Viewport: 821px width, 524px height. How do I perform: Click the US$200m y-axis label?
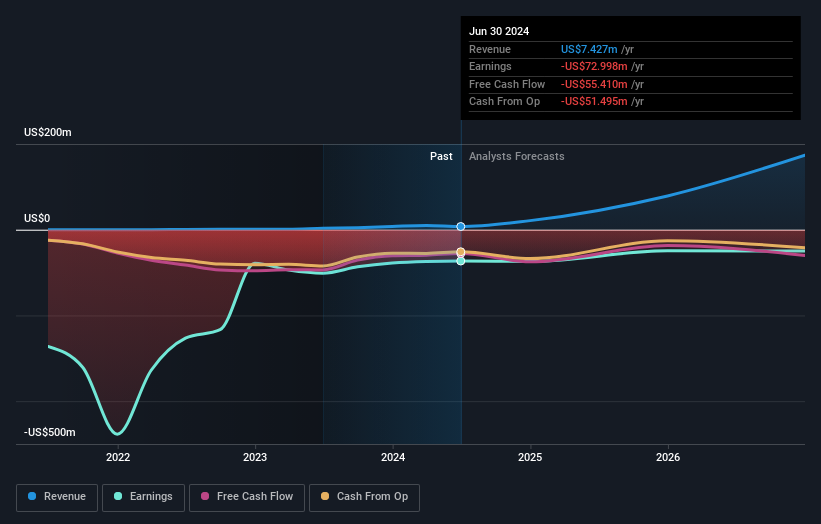pos(48,132)
